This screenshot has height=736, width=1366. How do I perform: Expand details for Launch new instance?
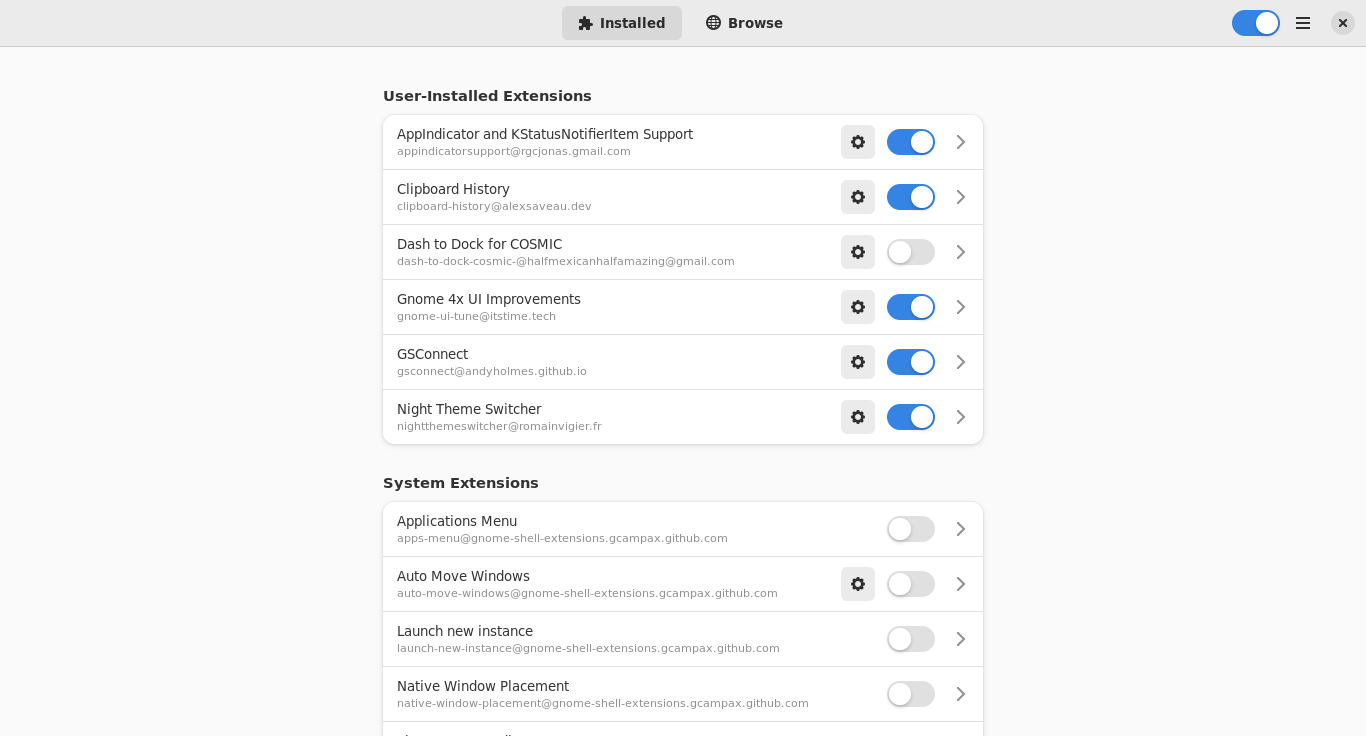coord(960,639)
